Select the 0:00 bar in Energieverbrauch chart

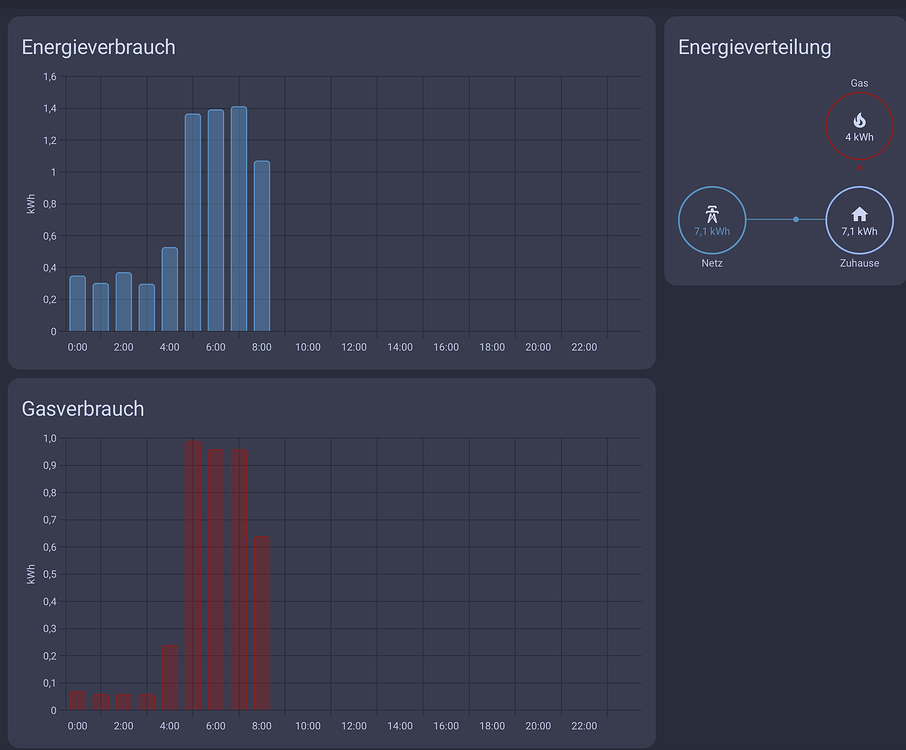coord(77,303)
